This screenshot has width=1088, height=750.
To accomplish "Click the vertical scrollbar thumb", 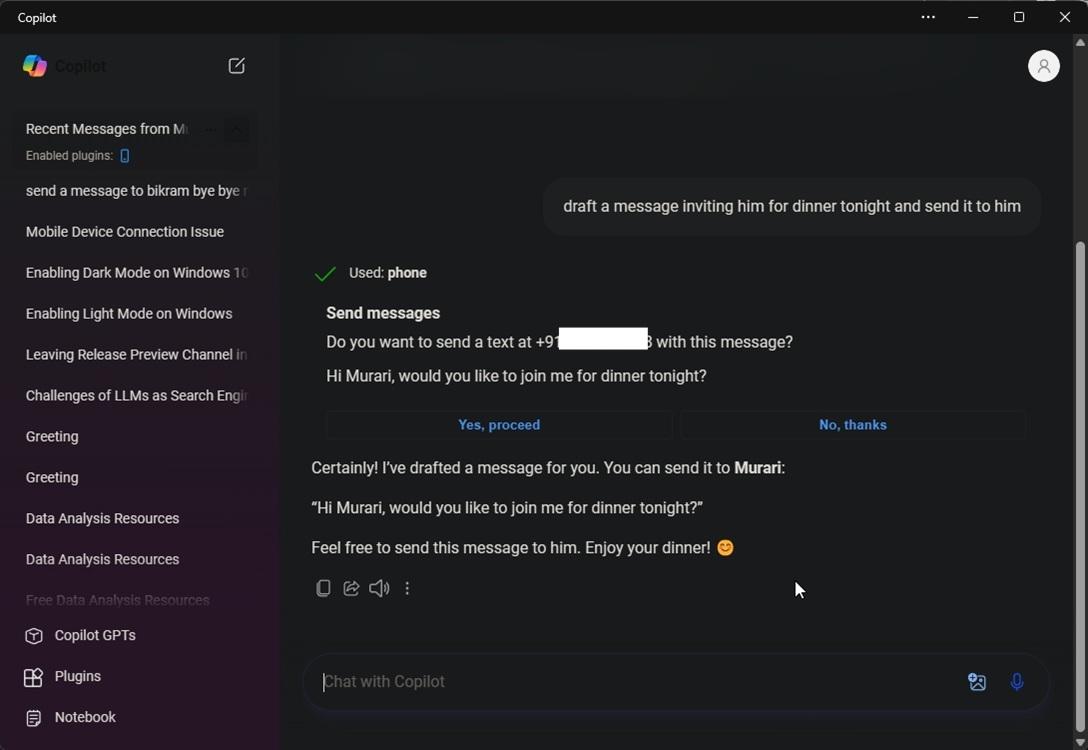I will tap(1080, 486).
